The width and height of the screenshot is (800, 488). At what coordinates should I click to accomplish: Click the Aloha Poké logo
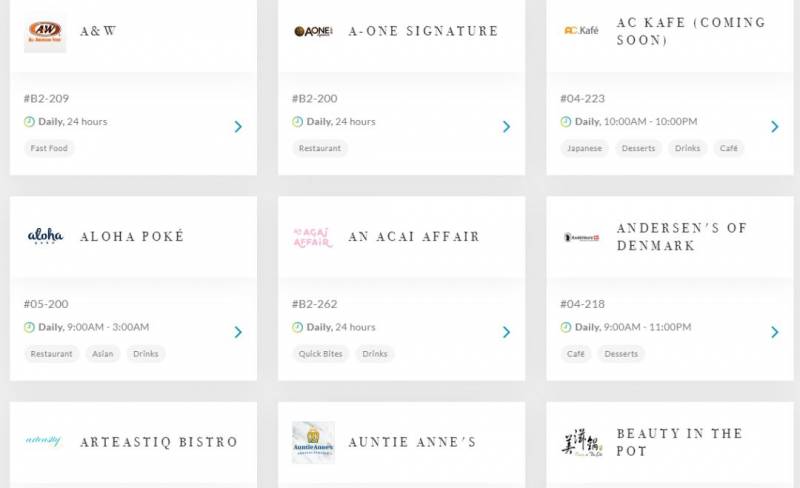click(x=45, y=237)
